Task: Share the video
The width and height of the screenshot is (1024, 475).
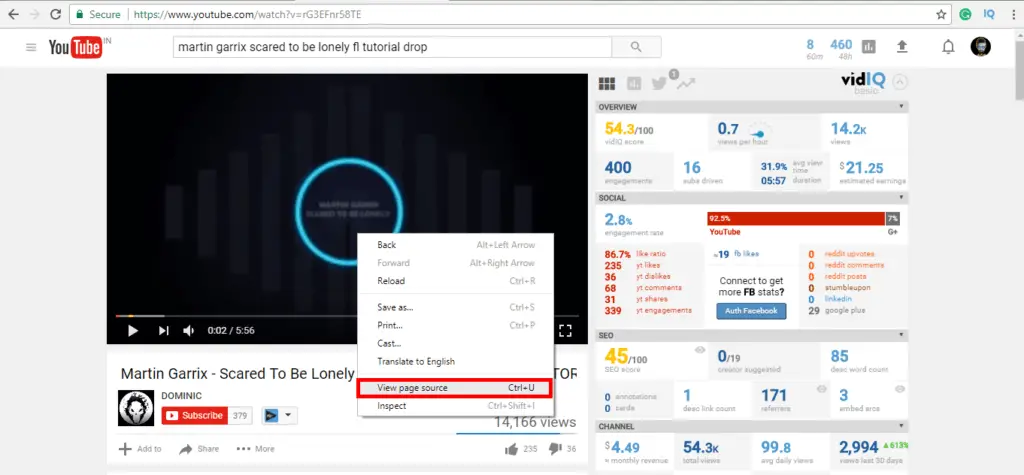Action: 199,449
